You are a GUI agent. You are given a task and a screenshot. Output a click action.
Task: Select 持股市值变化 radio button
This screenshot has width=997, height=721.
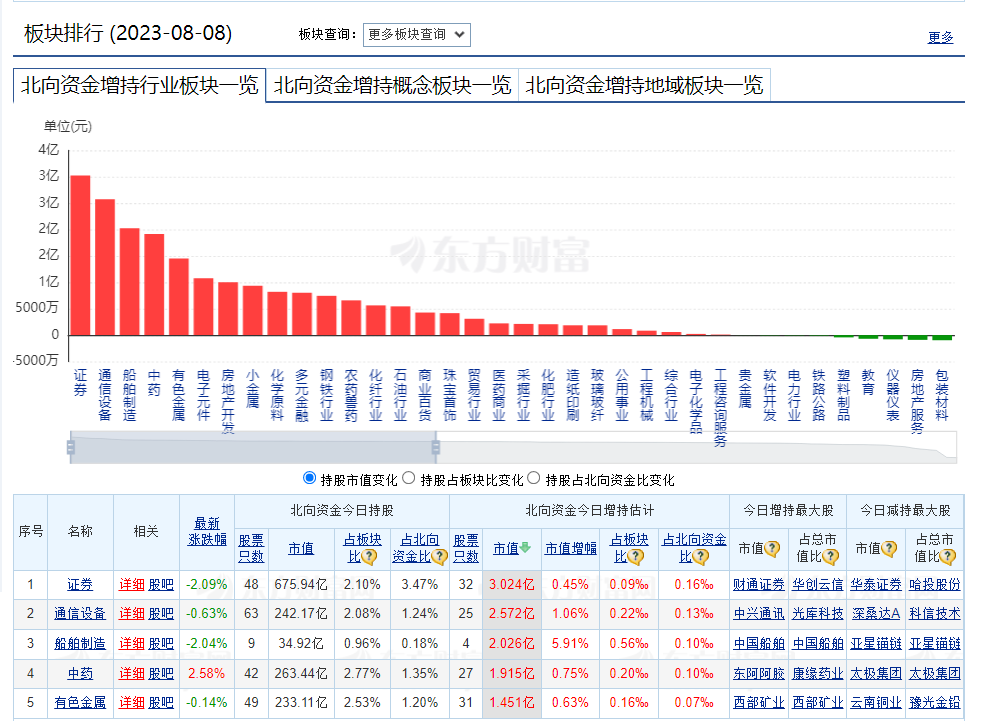(309, 479)
